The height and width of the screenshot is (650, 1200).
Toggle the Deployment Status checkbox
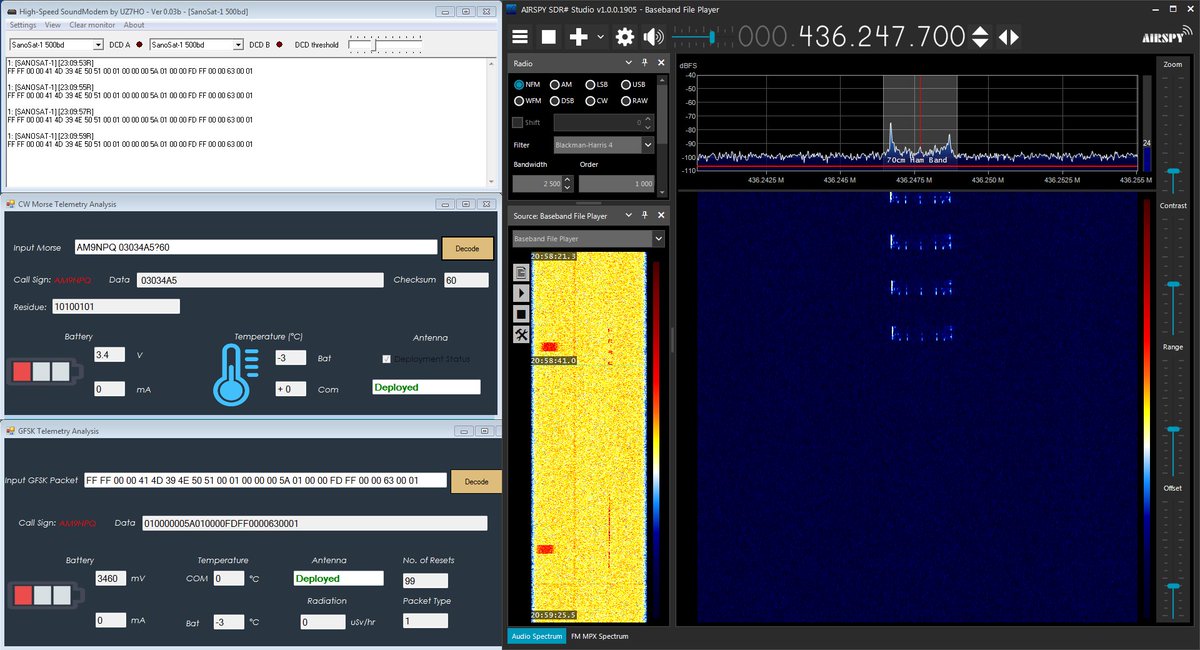tap(386, 359)
